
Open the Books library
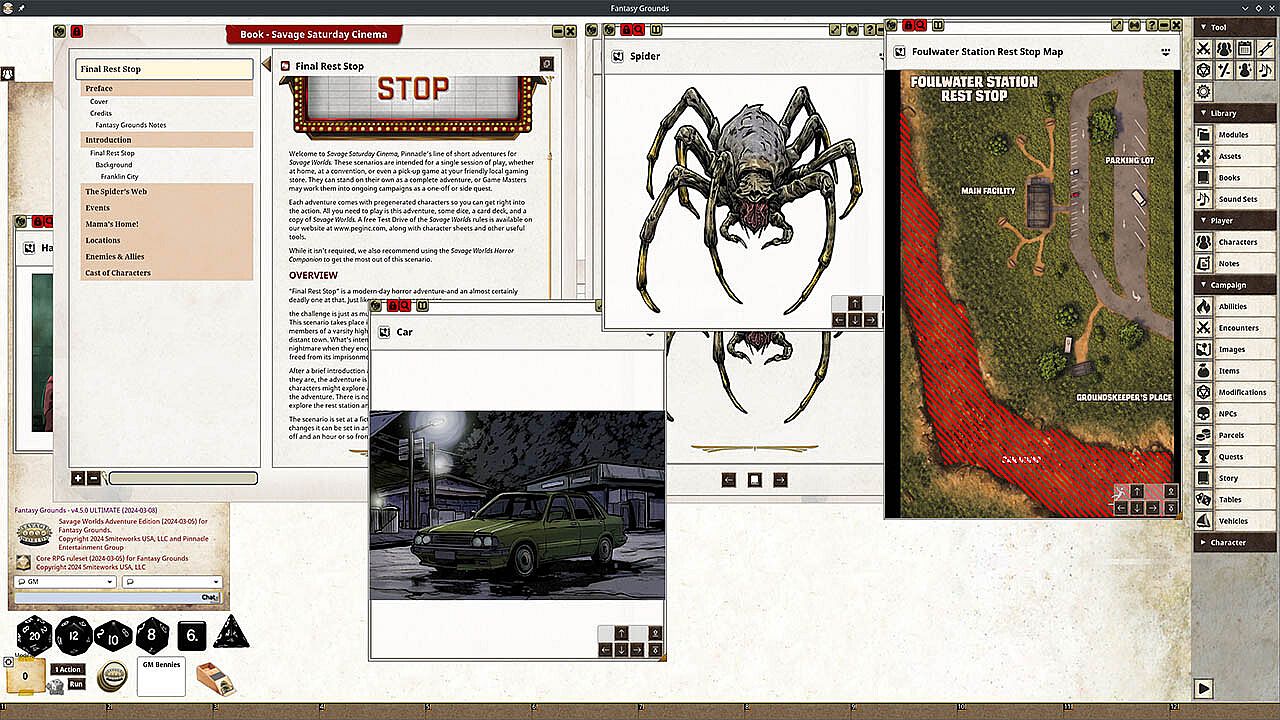click(1235, 178)
